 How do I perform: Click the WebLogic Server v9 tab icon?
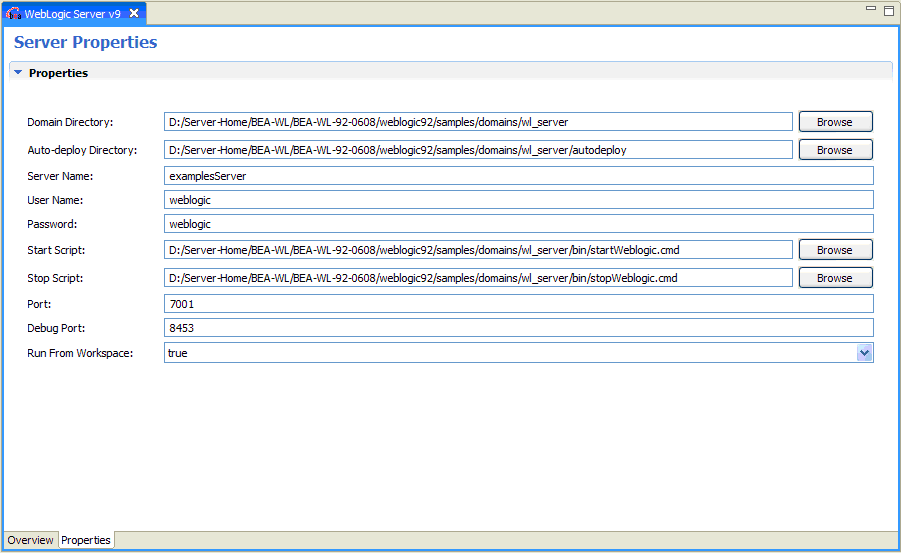(13, 14)
